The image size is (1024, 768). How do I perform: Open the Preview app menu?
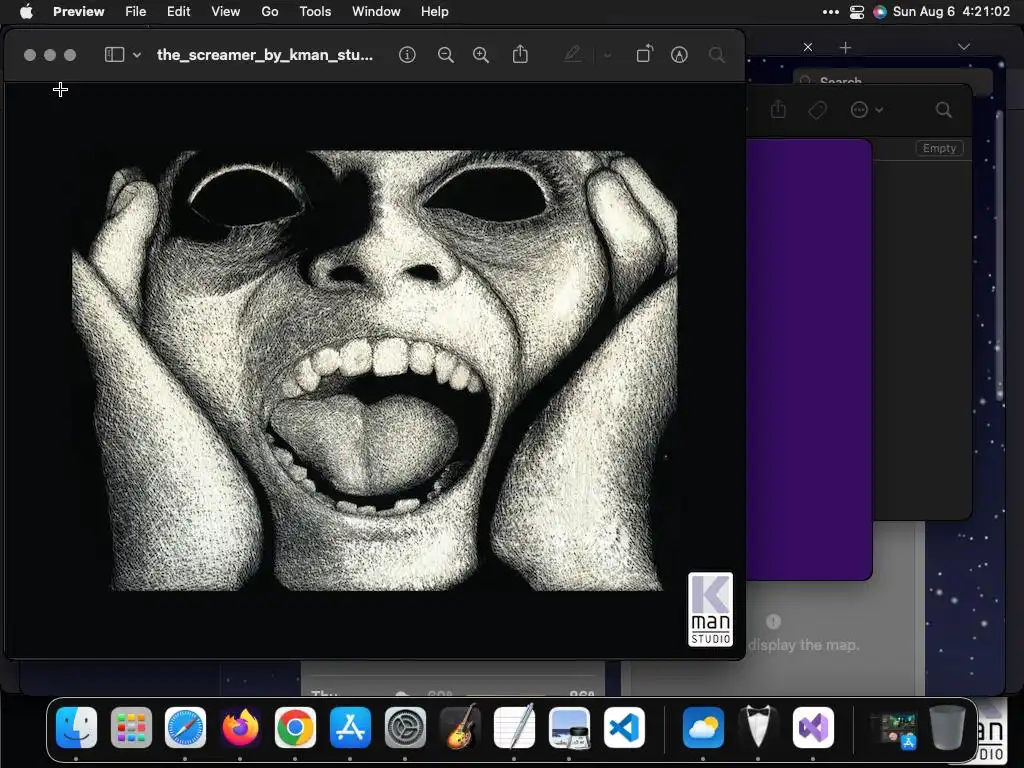(78, 11)
